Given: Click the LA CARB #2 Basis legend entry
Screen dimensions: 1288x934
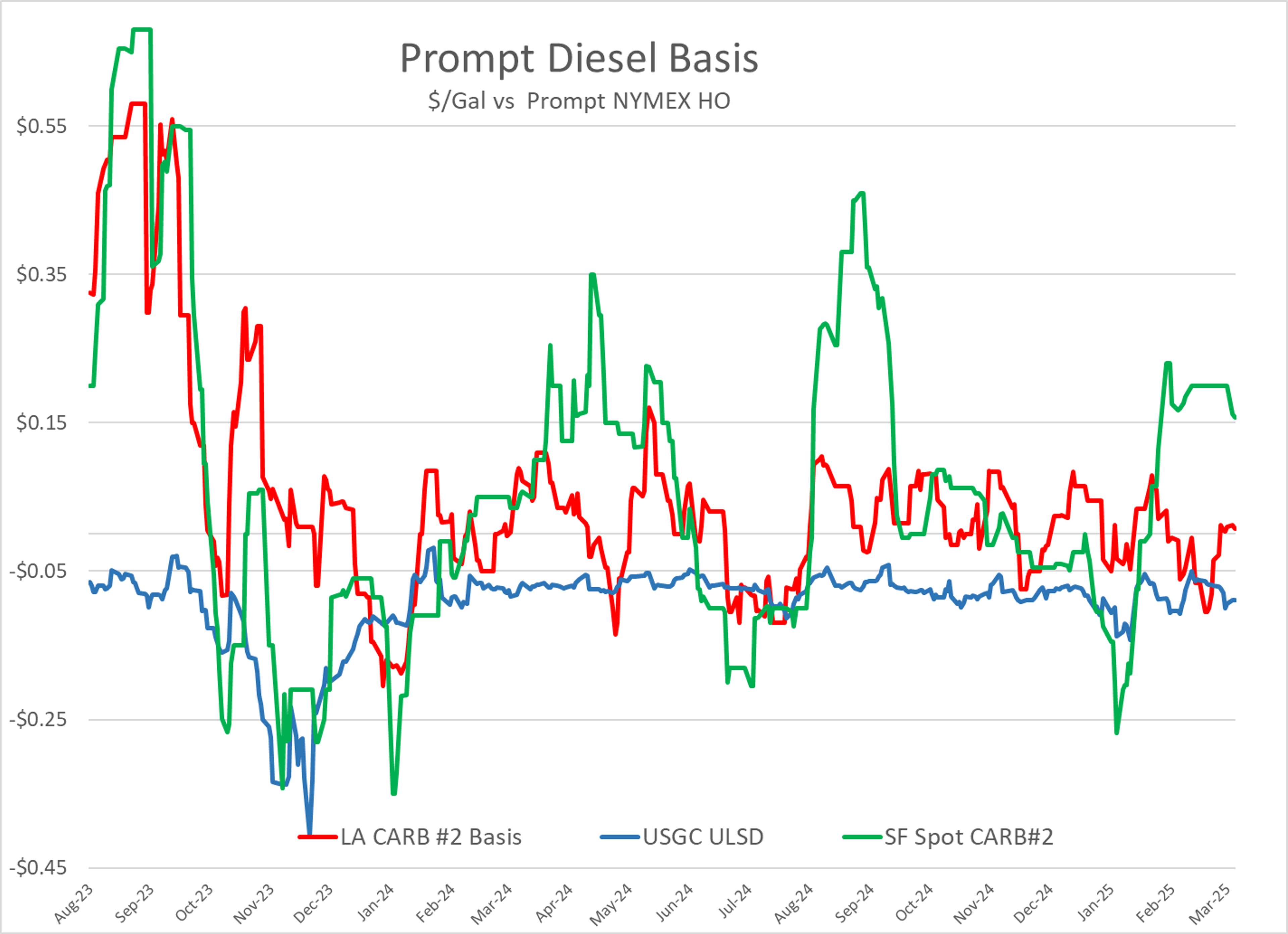Looking at the screenshot, I should pyautogui.click(x=430, y=837).
